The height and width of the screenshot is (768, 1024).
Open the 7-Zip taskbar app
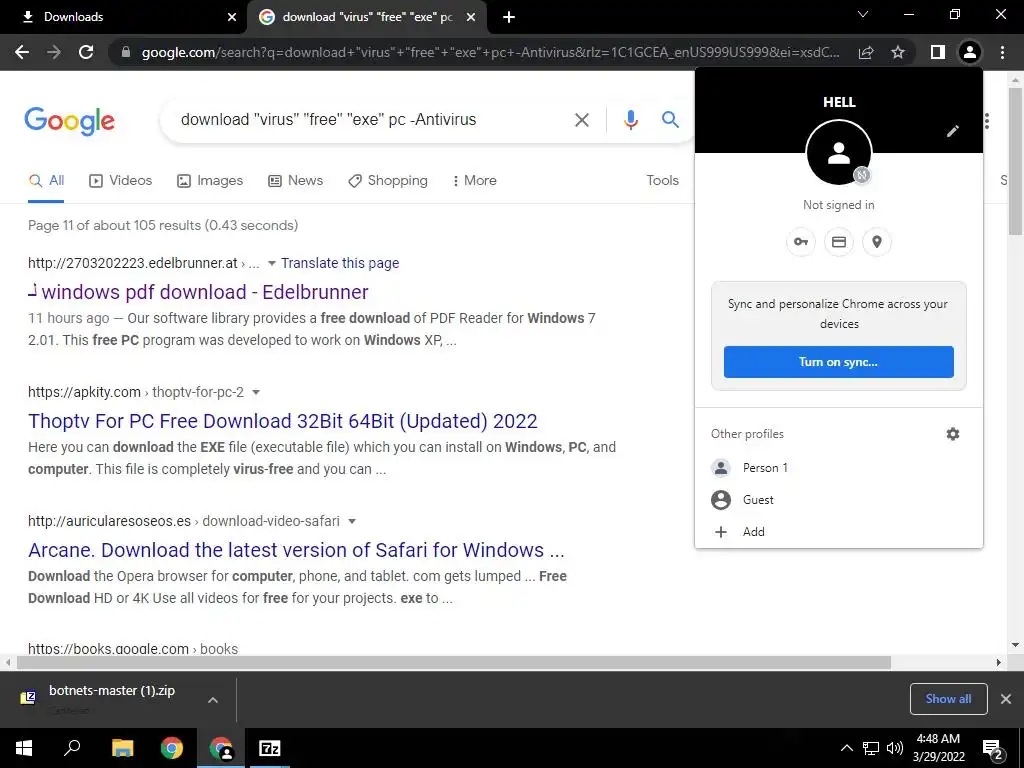click(269, 748)
